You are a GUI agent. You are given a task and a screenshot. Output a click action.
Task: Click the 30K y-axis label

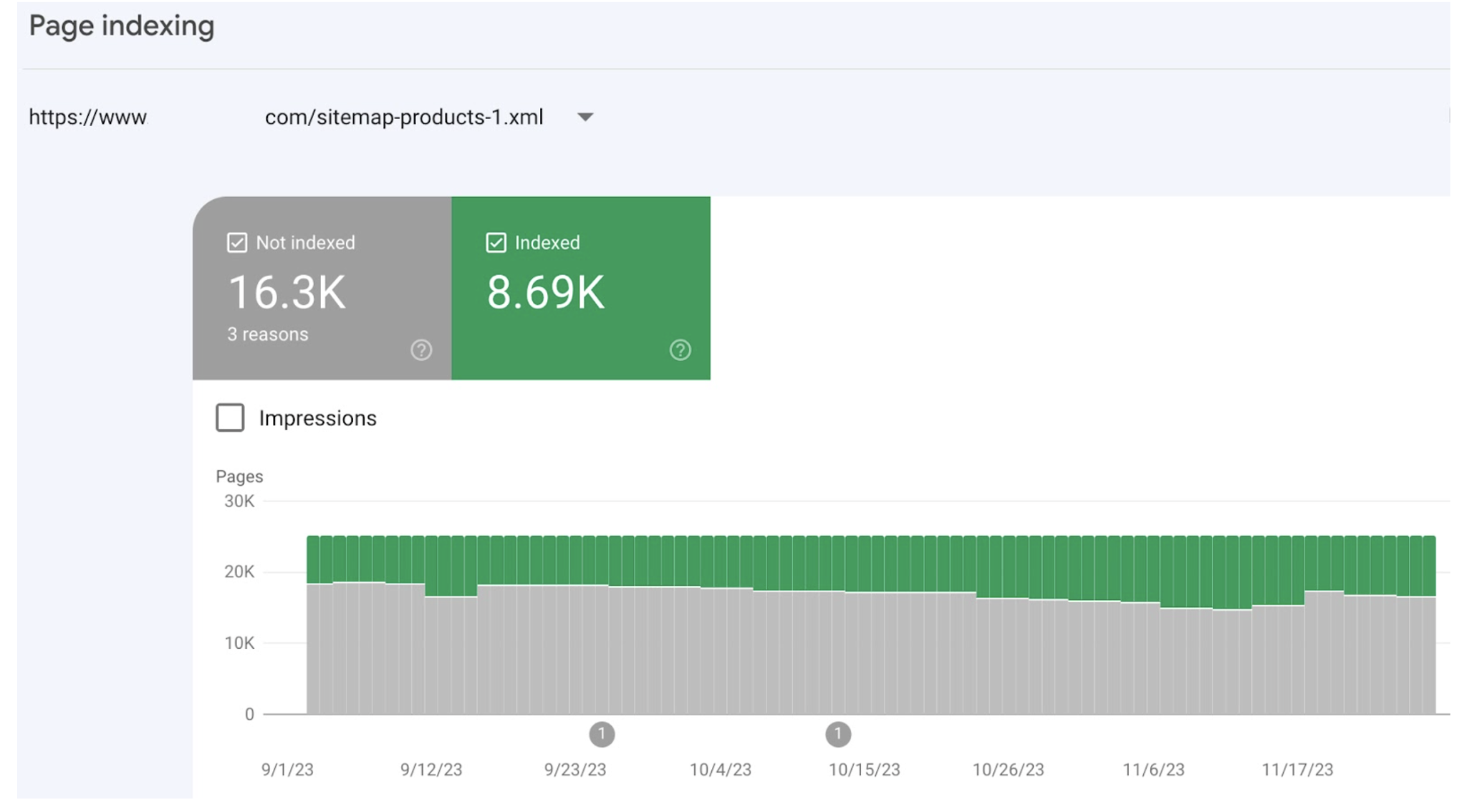tap(239, 501)
